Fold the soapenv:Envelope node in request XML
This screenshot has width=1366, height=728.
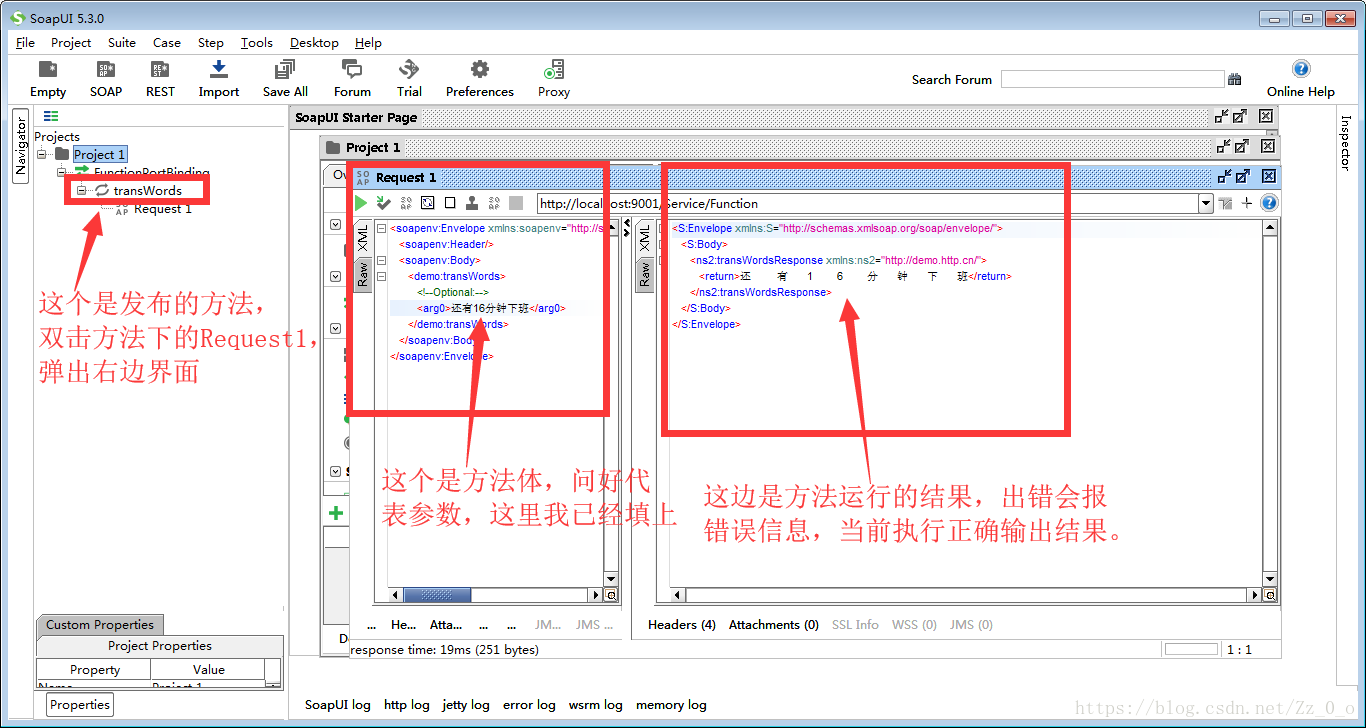pos(382,228)
